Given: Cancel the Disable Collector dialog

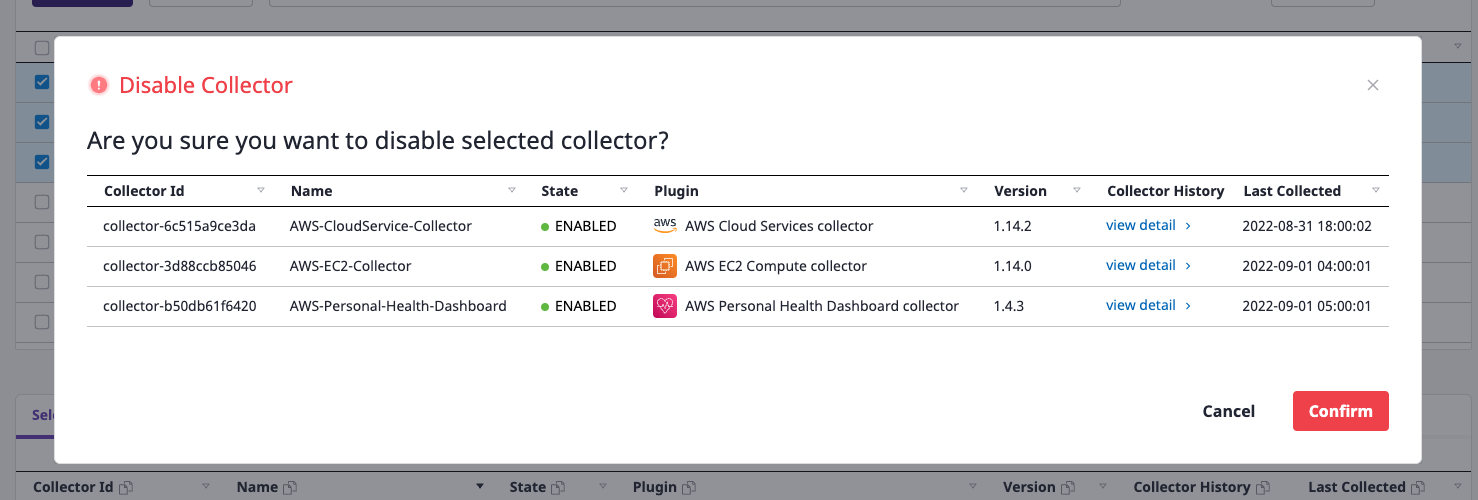Looking at the screenshot, I should (x=1229, y=411).
